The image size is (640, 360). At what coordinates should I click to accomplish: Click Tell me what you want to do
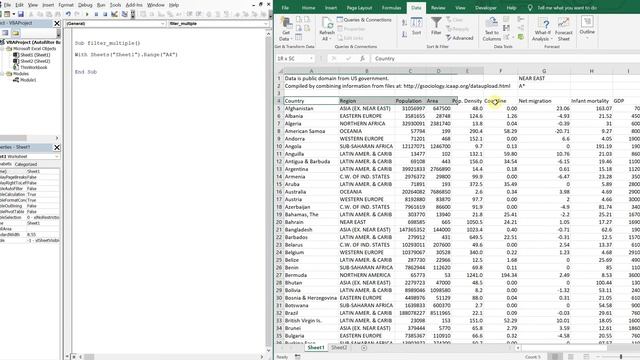click(567, 8)
